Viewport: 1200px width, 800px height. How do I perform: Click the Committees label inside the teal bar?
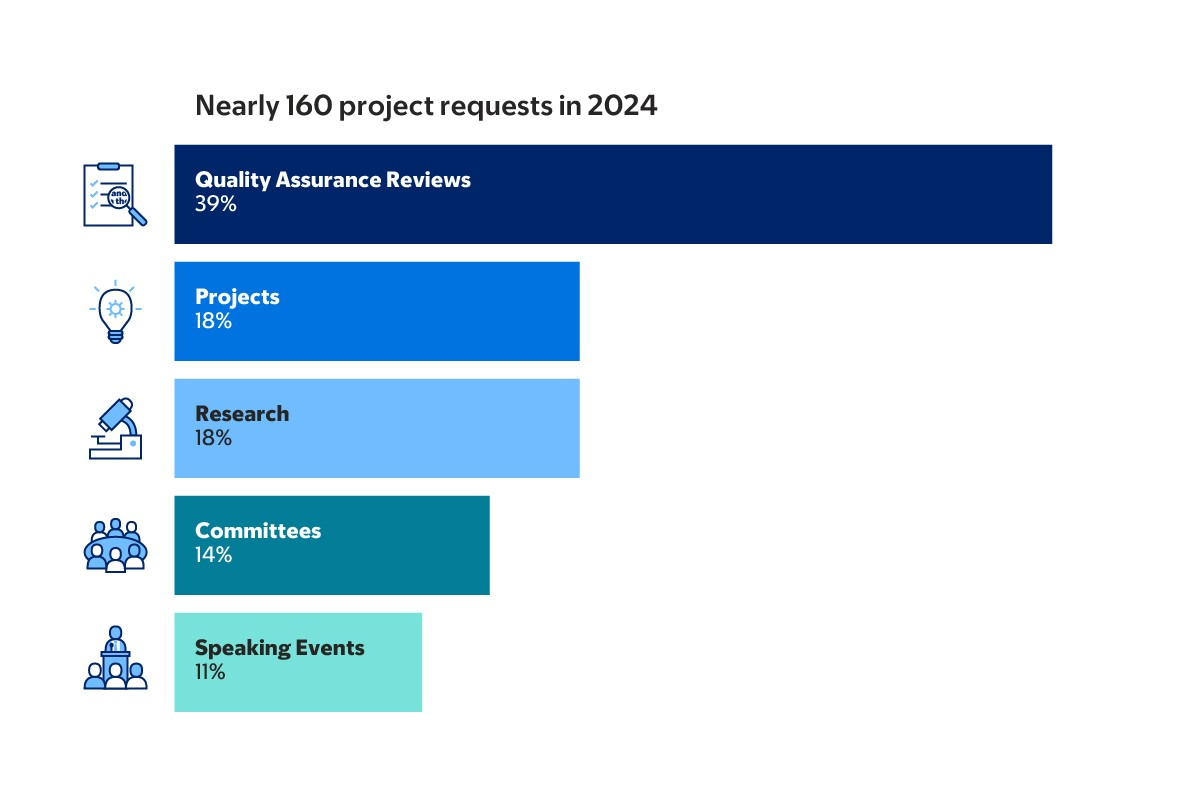click(258, 531)
